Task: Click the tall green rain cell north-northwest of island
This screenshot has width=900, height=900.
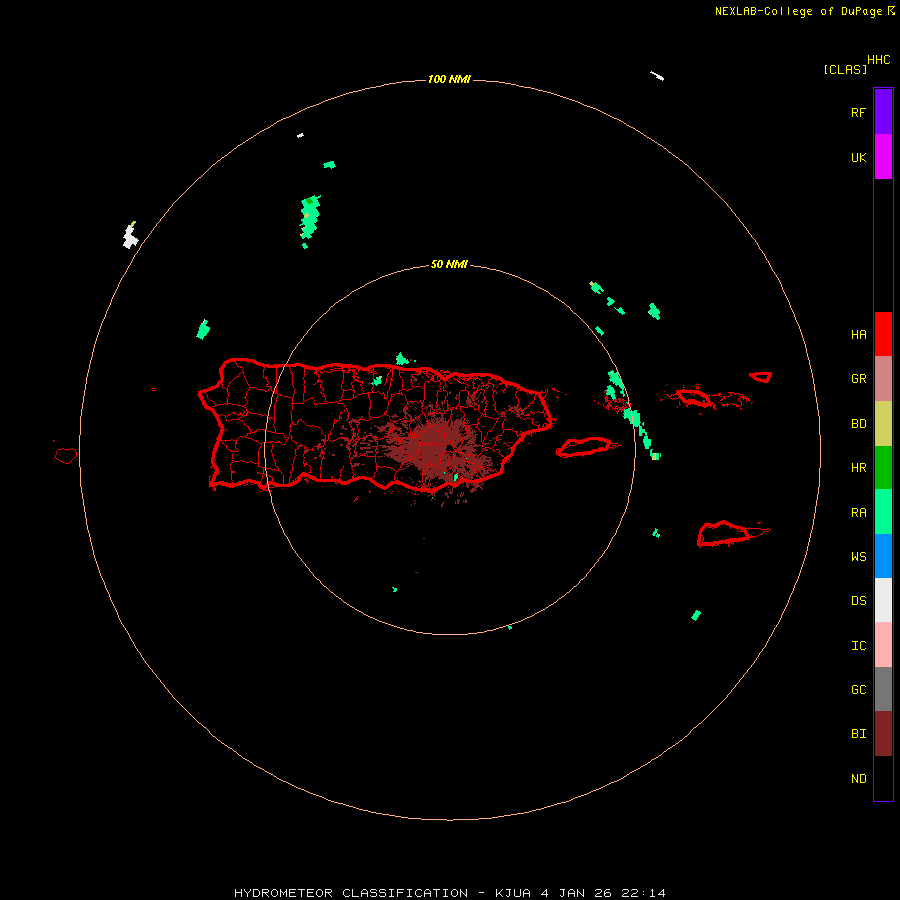Action: (x=310, y=218)
